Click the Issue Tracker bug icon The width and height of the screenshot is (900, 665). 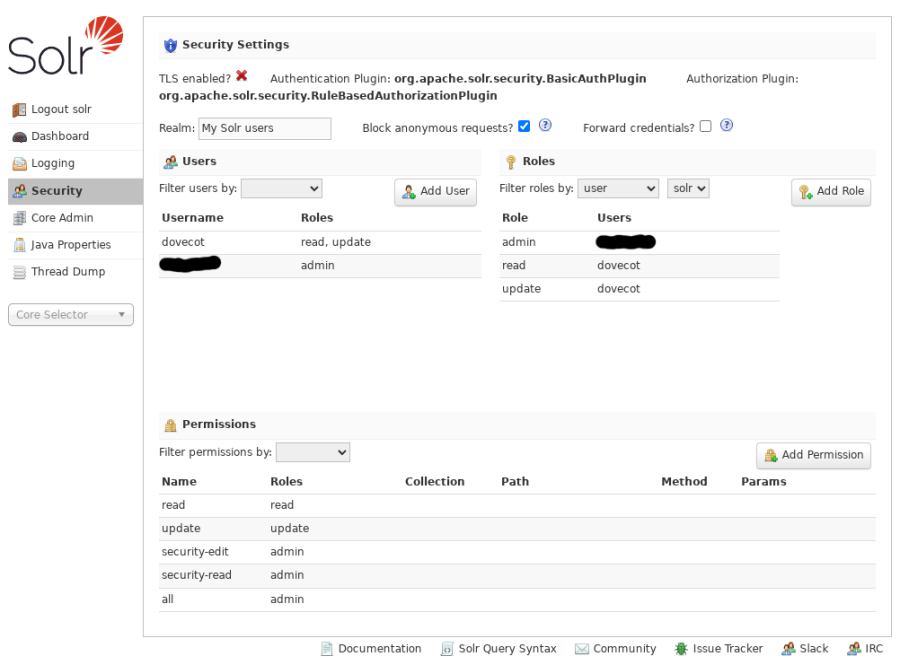(681, 649)
